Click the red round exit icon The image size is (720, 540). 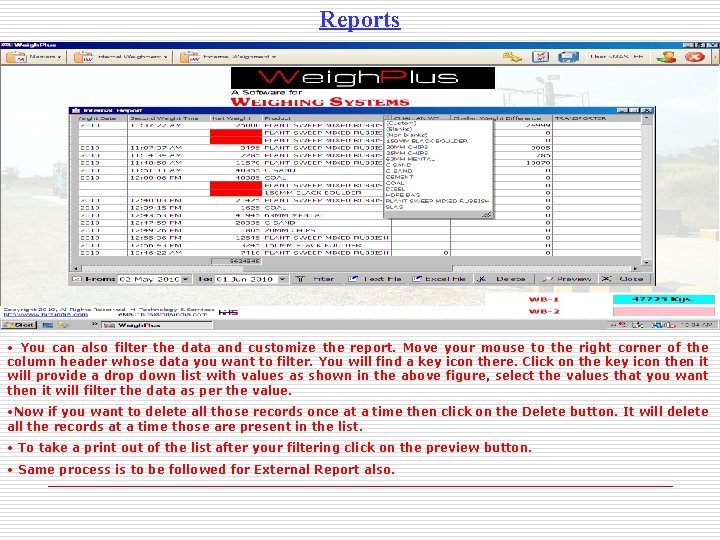pos(694,57)
